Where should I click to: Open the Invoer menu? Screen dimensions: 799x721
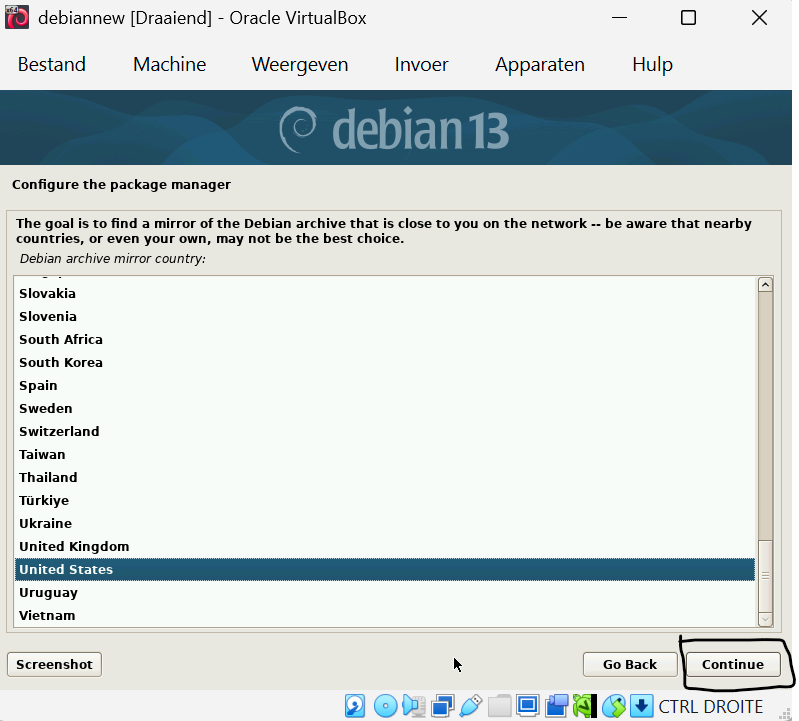421,65
